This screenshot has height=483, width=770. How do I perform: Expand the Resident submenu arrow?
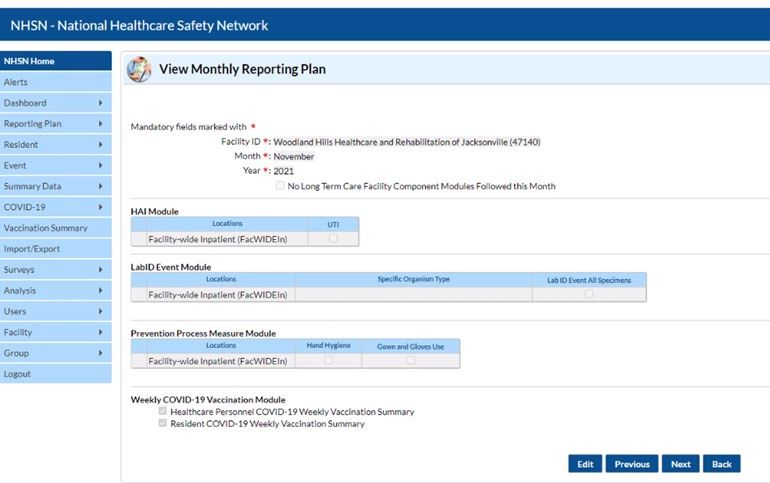point(100,145)
